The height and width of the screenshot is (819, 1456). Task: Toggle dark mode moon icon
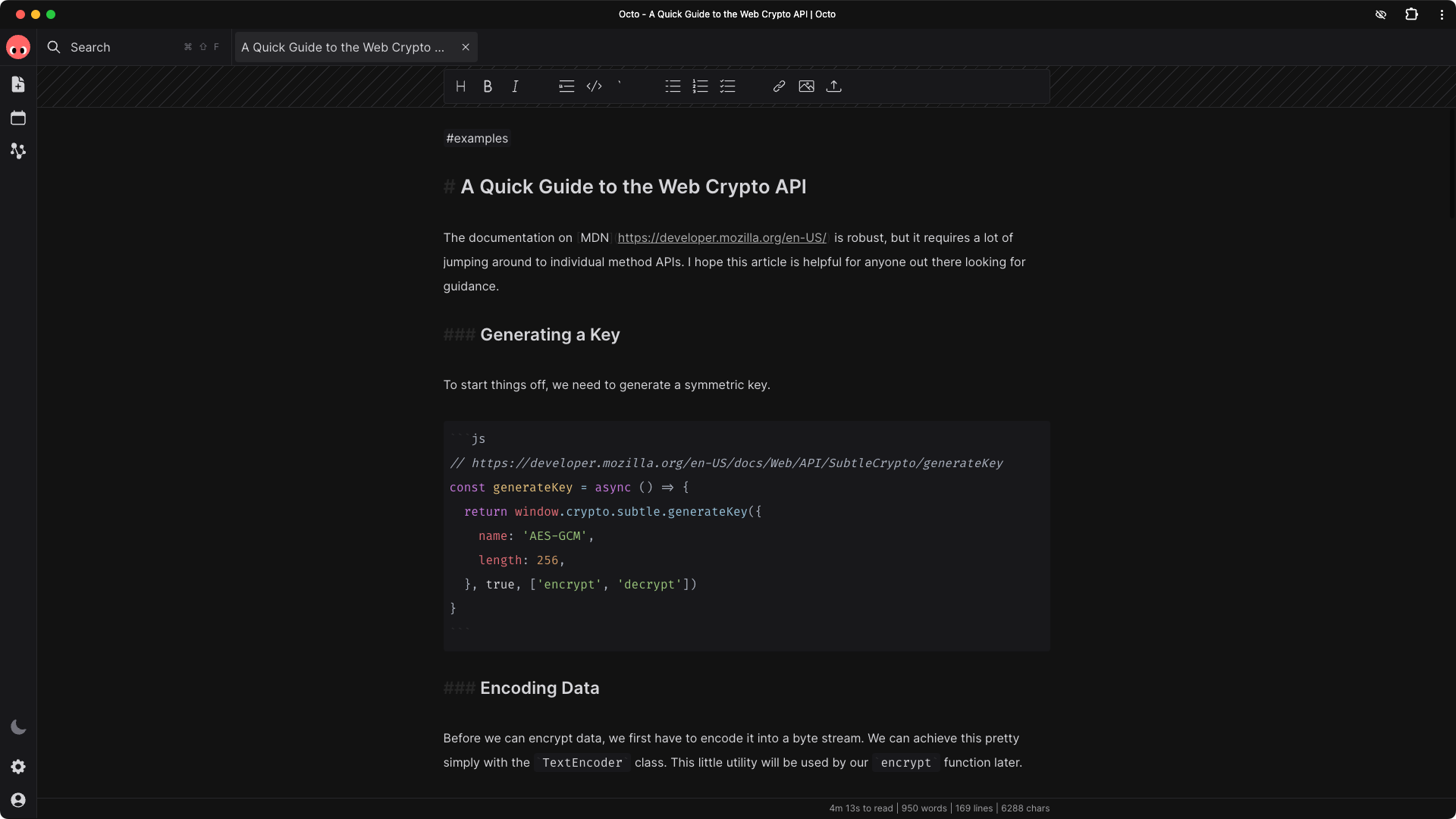click(17, 727)
